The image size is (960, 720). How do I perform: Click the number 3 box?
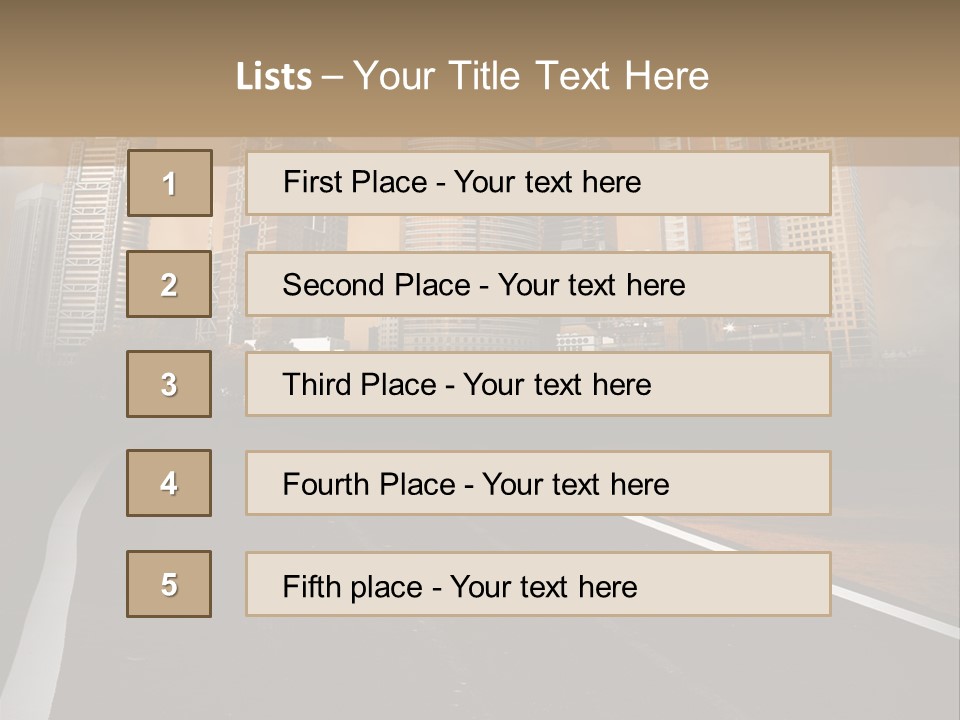[x=169, y=384]
